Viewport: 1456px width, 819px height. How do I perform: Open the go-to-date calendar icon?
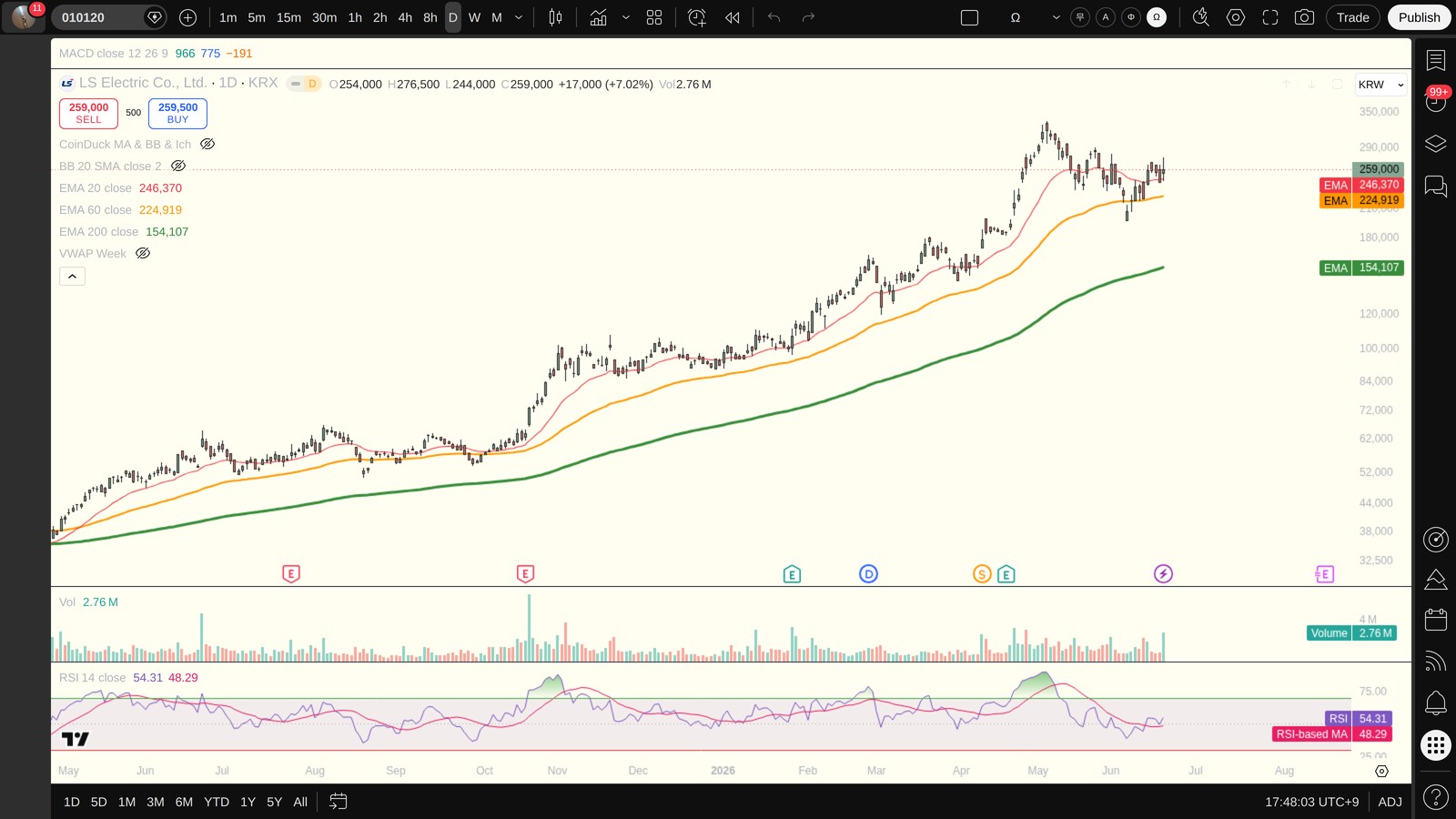tap(338, 802)
